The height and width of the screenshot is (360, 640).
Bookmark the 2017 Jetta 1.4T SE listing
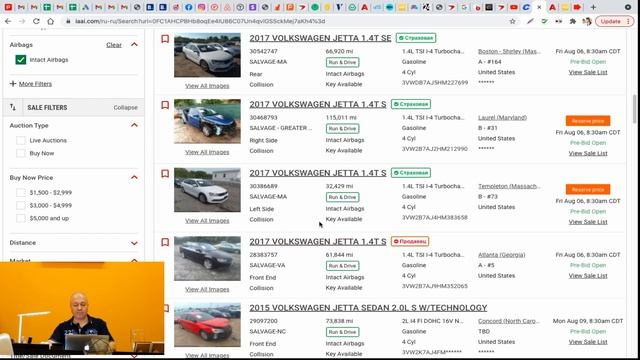pos(165,39)
